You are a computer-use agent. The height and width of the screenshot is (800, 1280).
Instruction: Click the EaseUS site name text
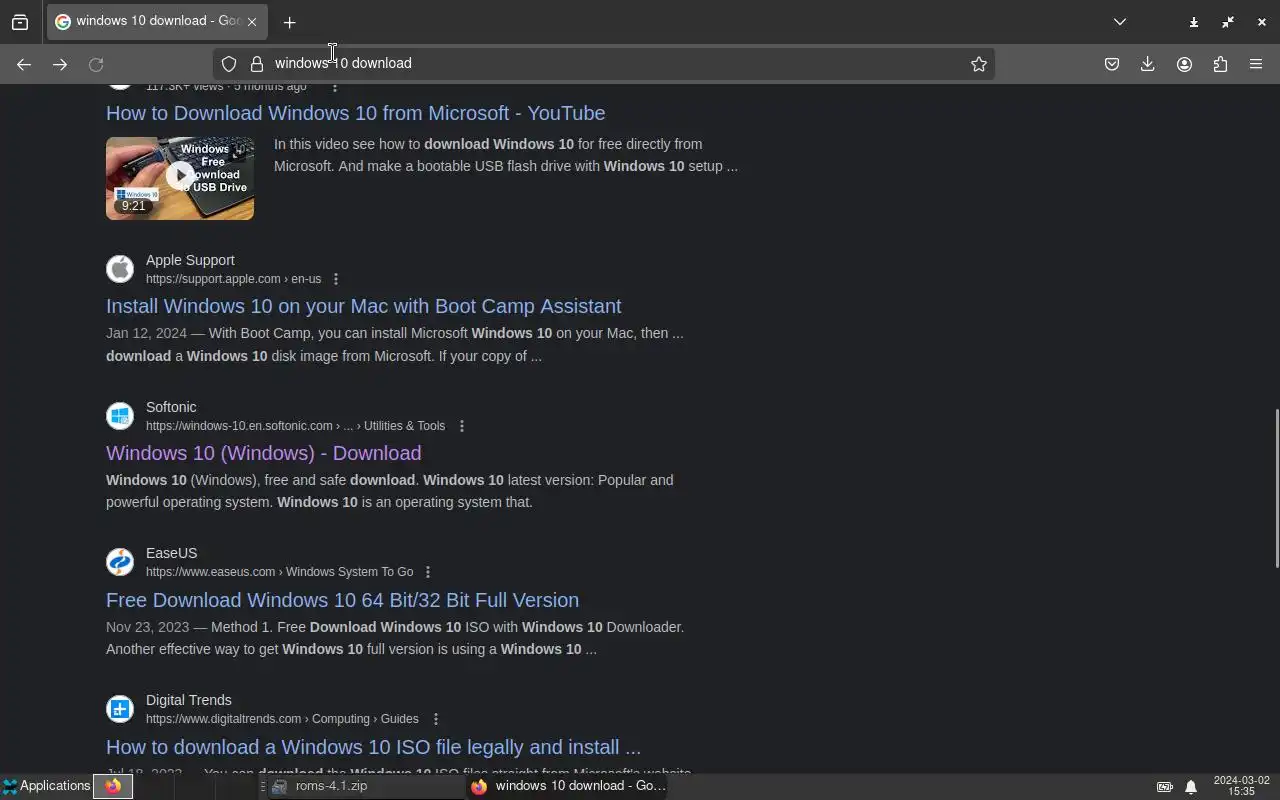pyautogui.click(x=172, y=553)
